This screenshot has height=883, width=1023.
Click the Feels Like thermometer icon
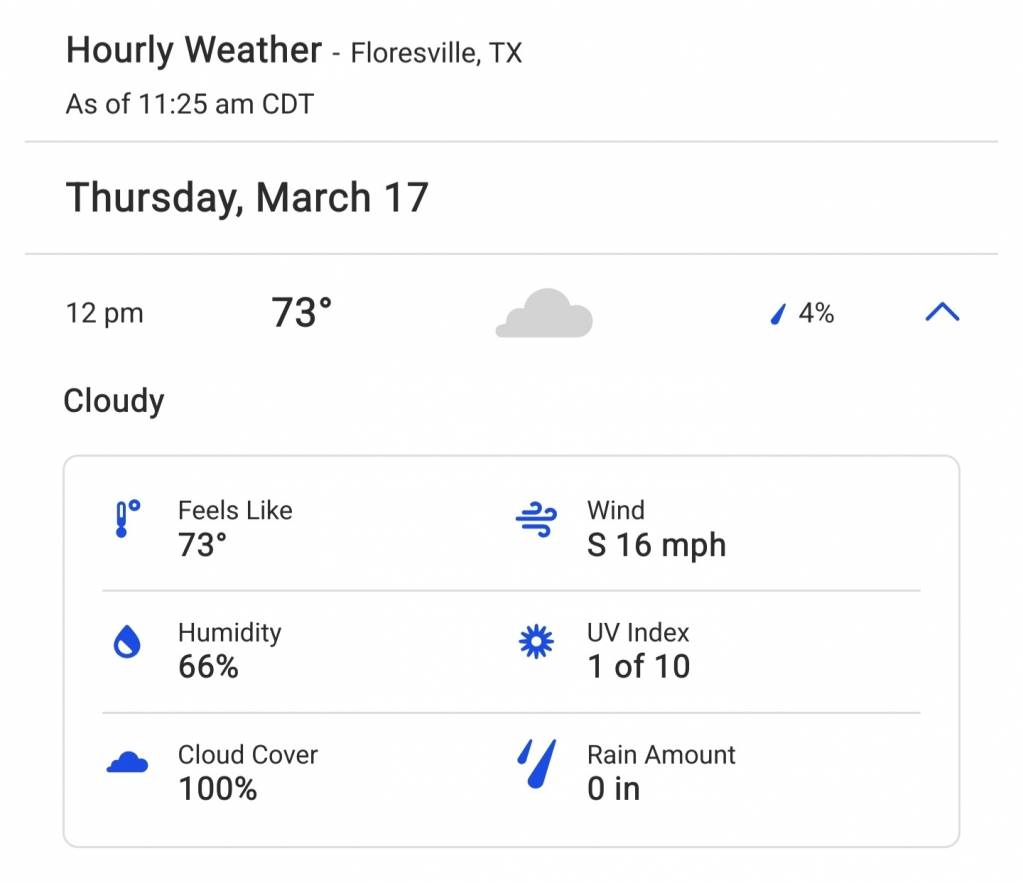127,519
